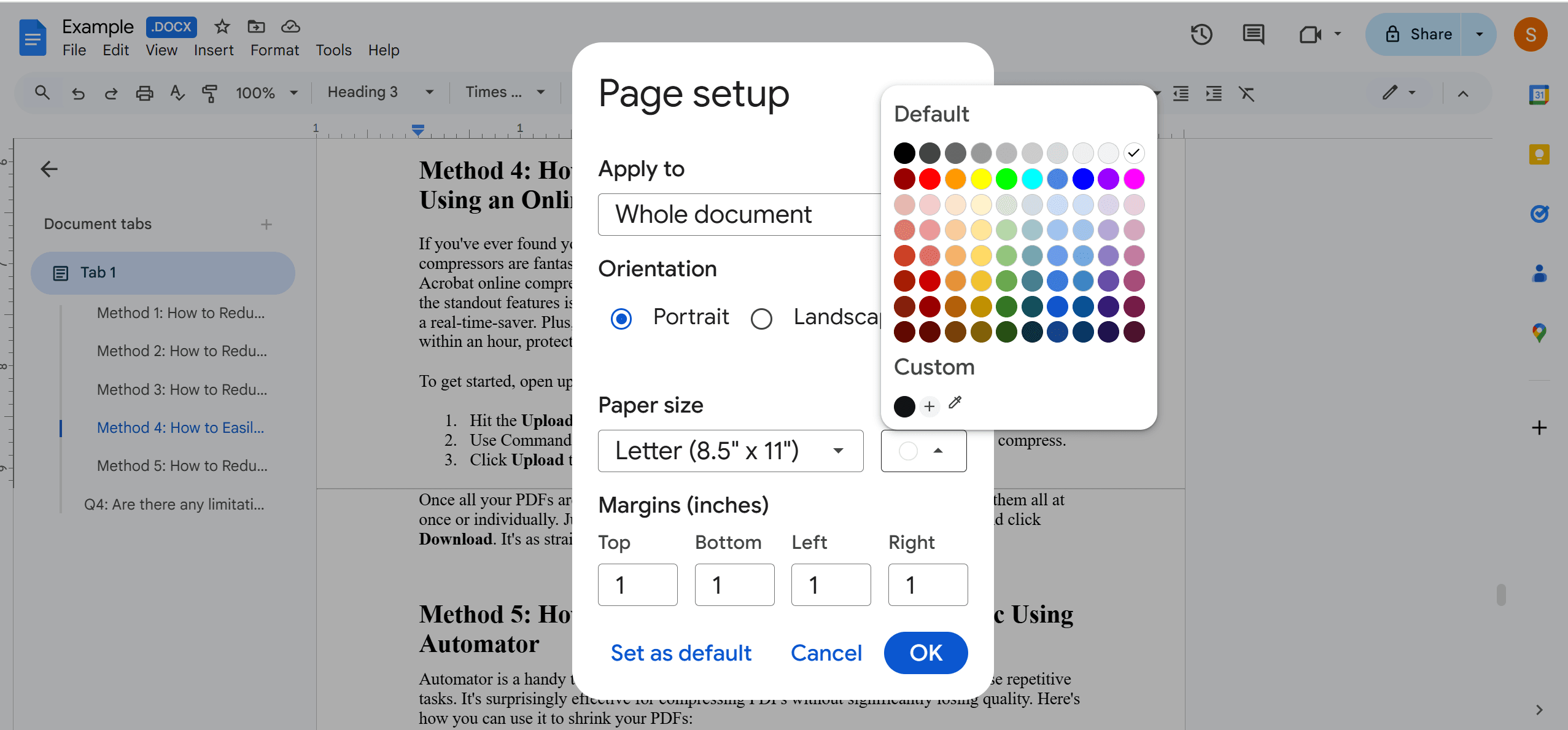Image resolution: width=1568 pixels, height=730 pixels.
Task: Click the Cancel button
Action: (x=825, y=653)
